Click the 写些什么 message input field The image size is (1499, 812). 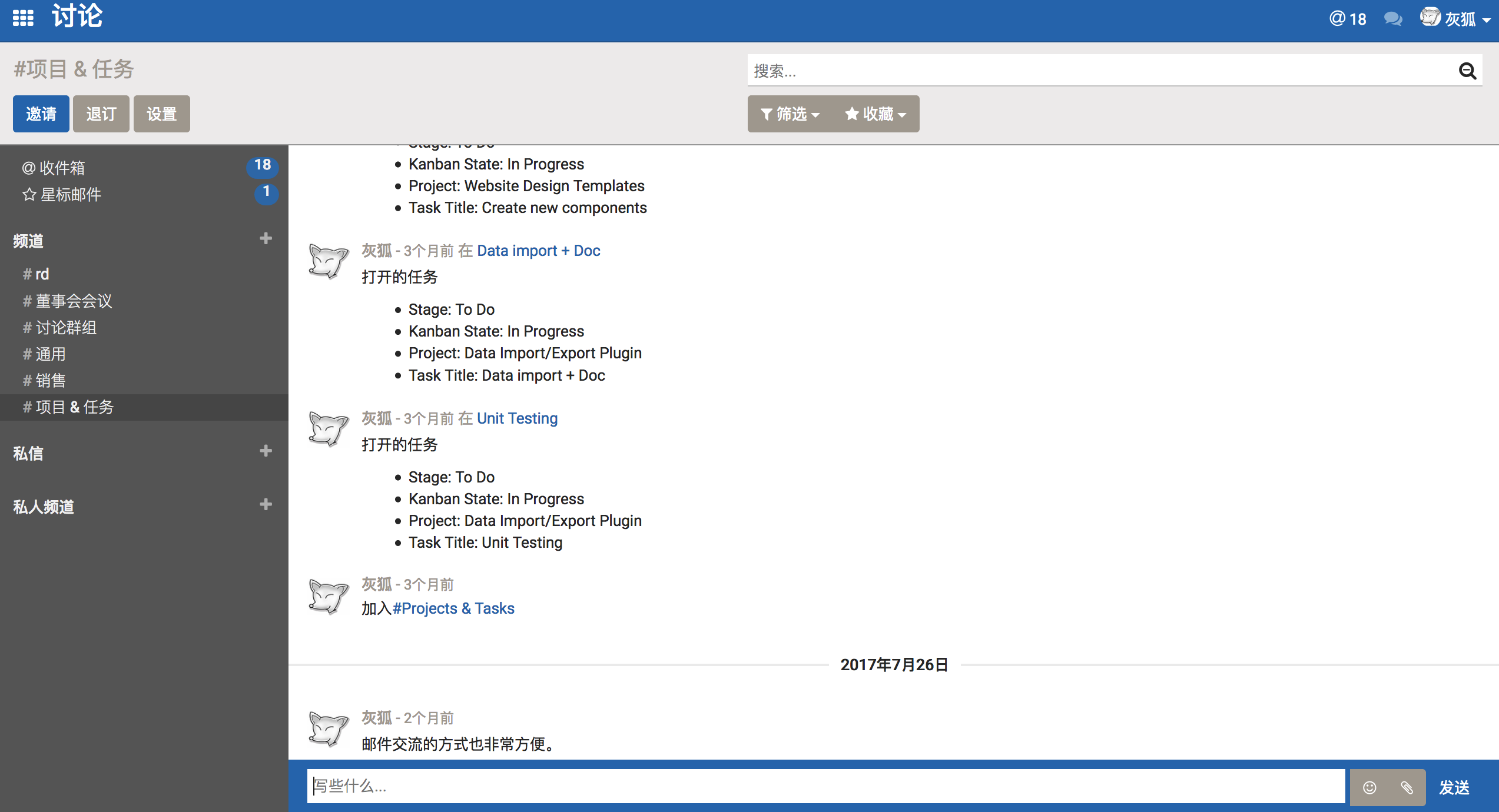pyautogui.click(x=824, y=786)
